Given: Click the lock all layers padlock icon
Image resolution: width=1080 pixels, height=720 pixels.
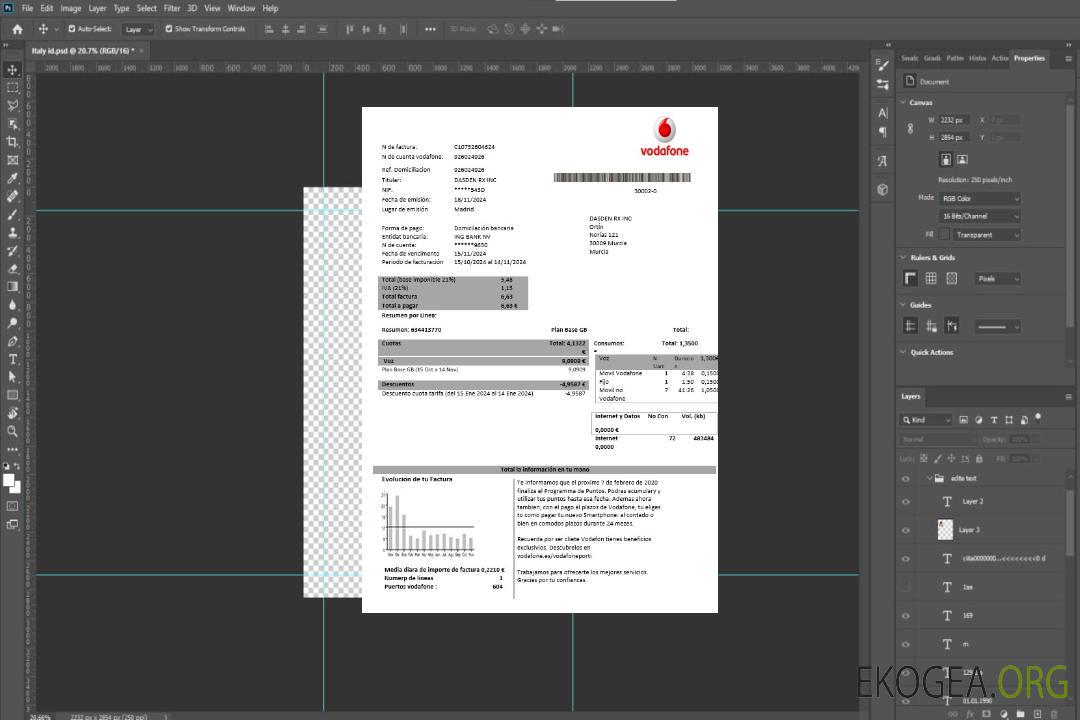Looking at the screenshot, I should [979, 459].
